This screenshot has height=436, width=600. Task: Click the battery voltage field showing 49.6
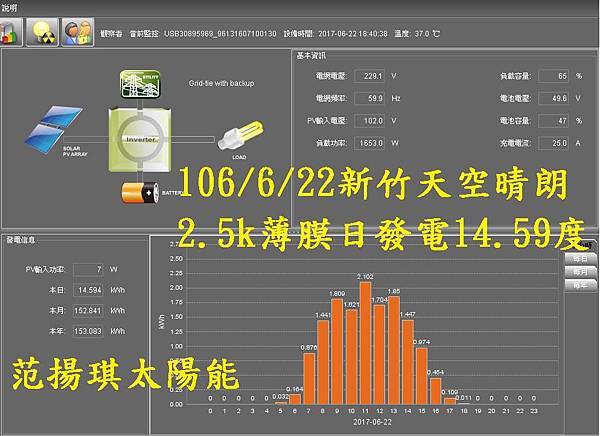[x=554, y=98]
